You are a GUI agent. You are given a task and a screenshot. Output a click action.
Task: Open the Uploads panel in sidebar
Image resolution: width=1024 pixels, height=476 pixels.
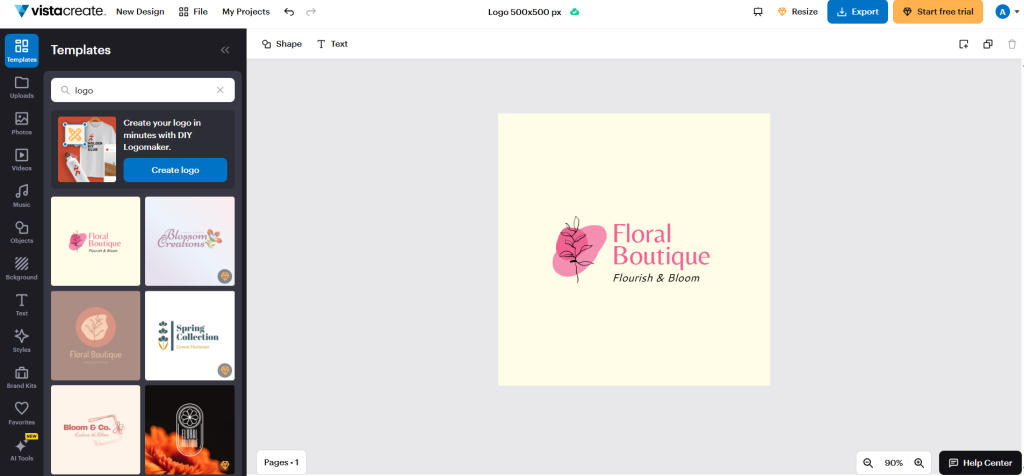[x=22, y=87]
